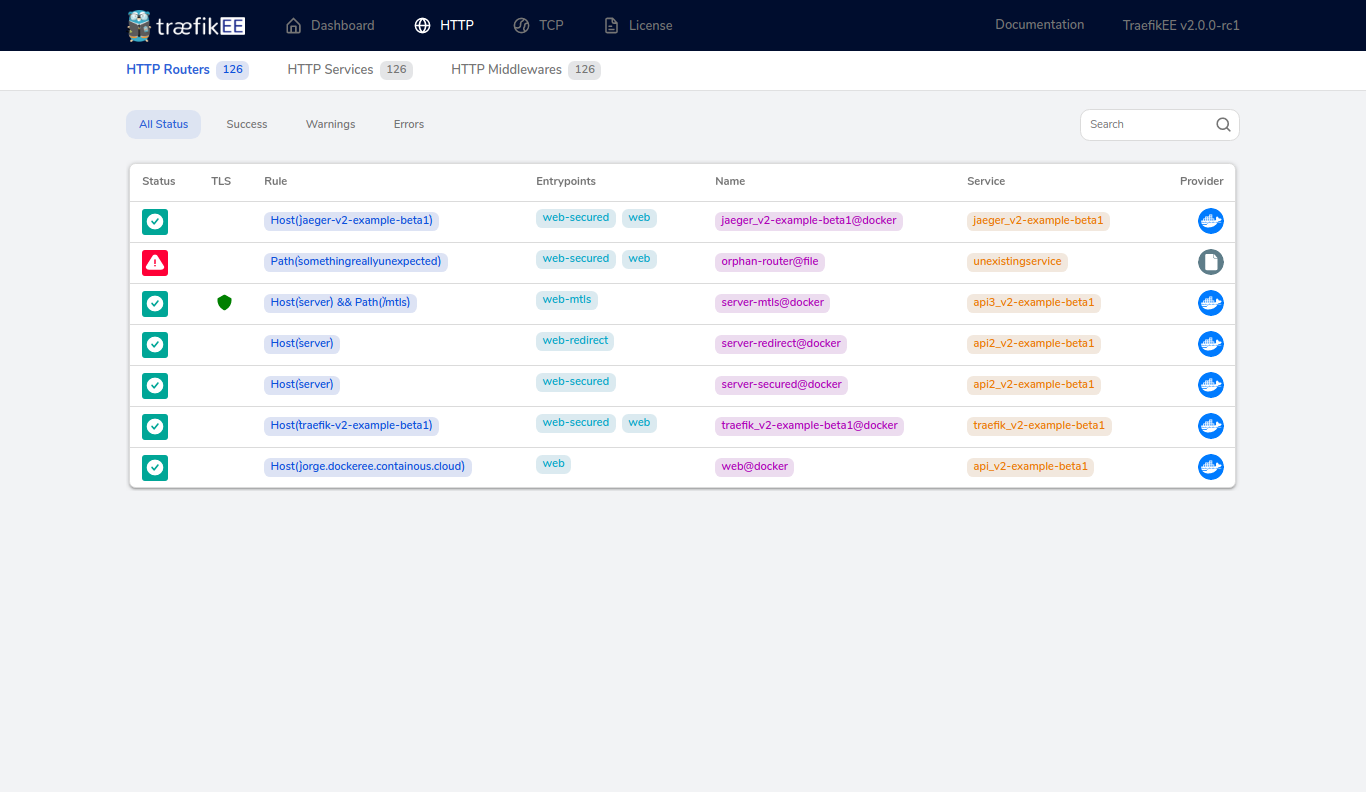The image size is (1366, 792).
Task: Filter routers by Errors status
Action: click(x=408, y=125)
